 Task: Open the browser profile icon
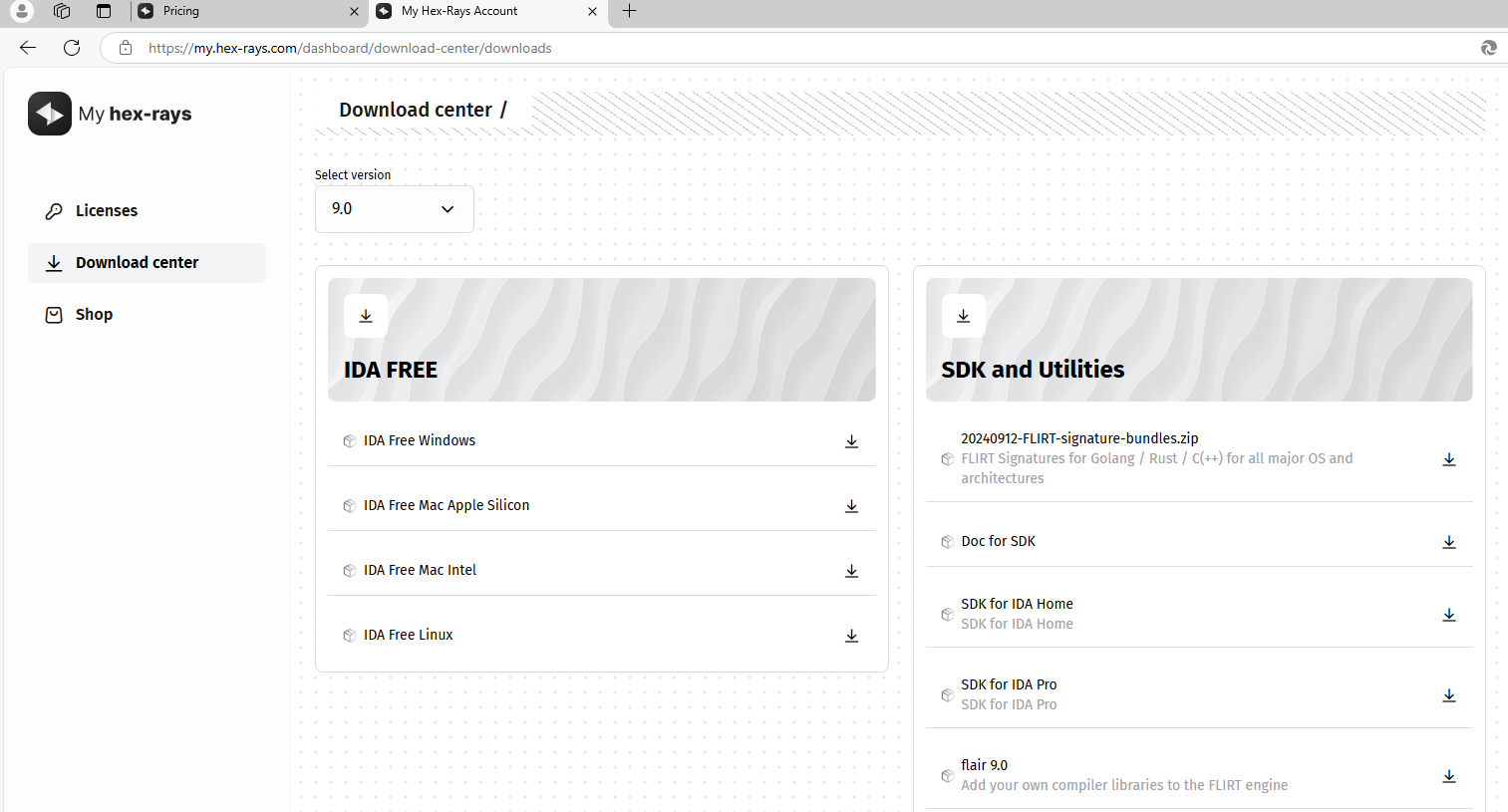pos(21,11)
